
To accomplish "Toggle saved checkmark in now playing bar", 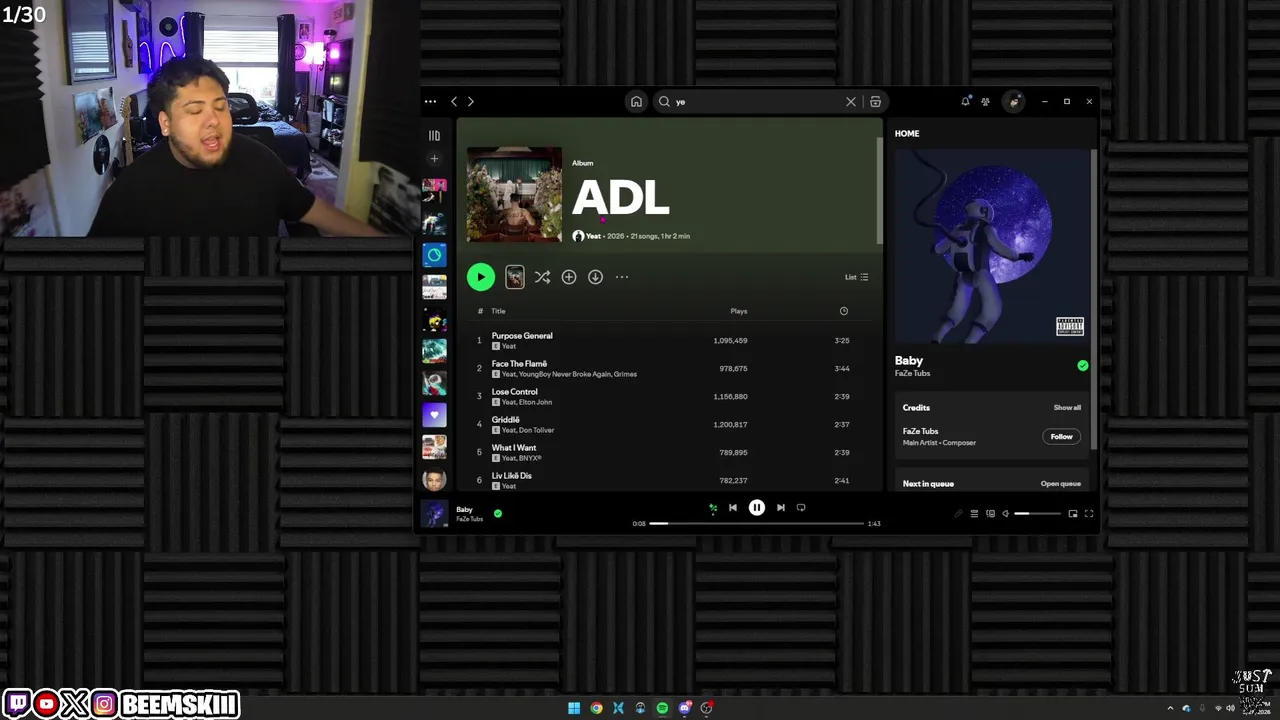I will coord(498,513).
